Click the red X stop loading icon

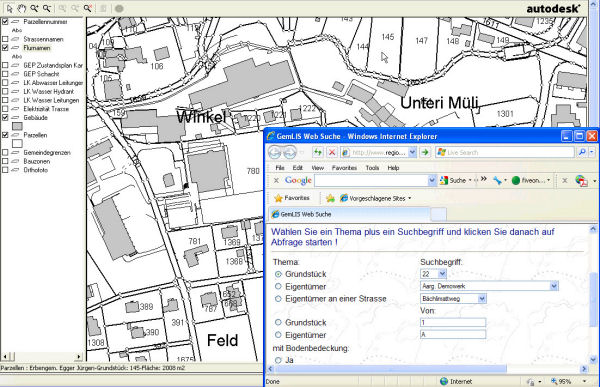(x=331, y=152)
